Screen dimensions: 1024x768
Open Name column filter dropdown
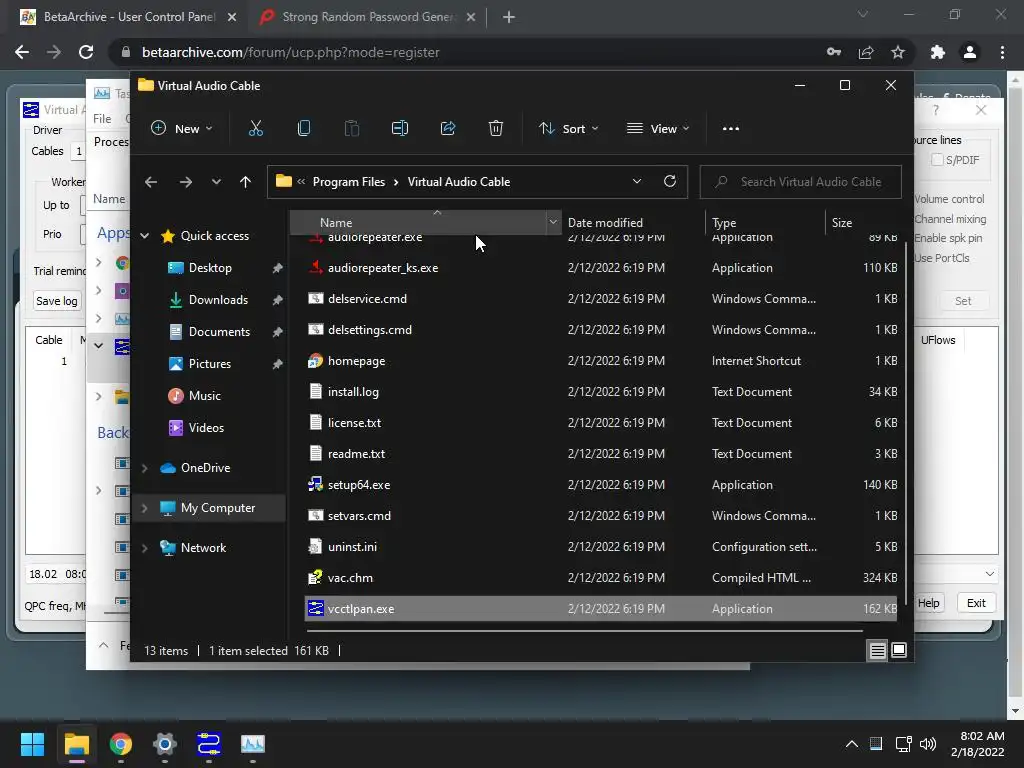(x=553, y=222)
